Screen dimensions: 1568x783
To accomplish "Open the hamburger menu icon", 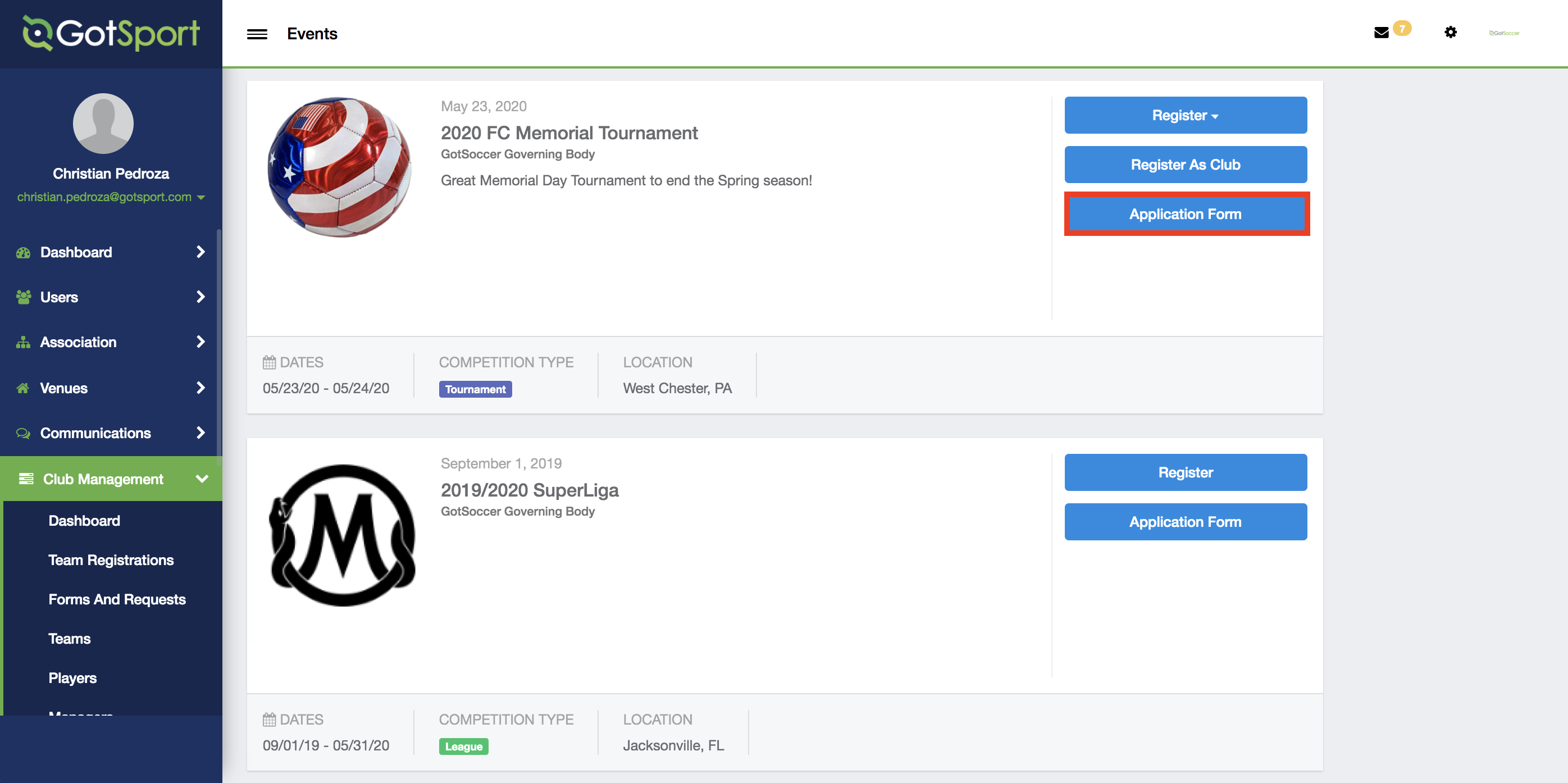I will coord(257,34).
